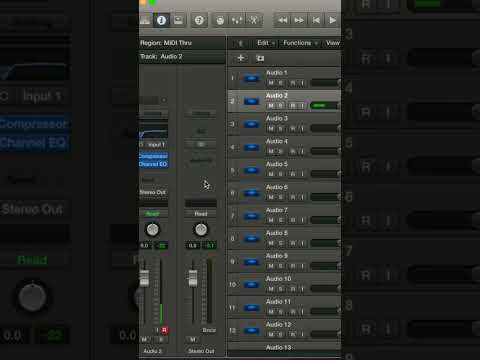Click the Fast Forward transport button
Viewport: 480px width, 360px height.
tap(299, 21)
